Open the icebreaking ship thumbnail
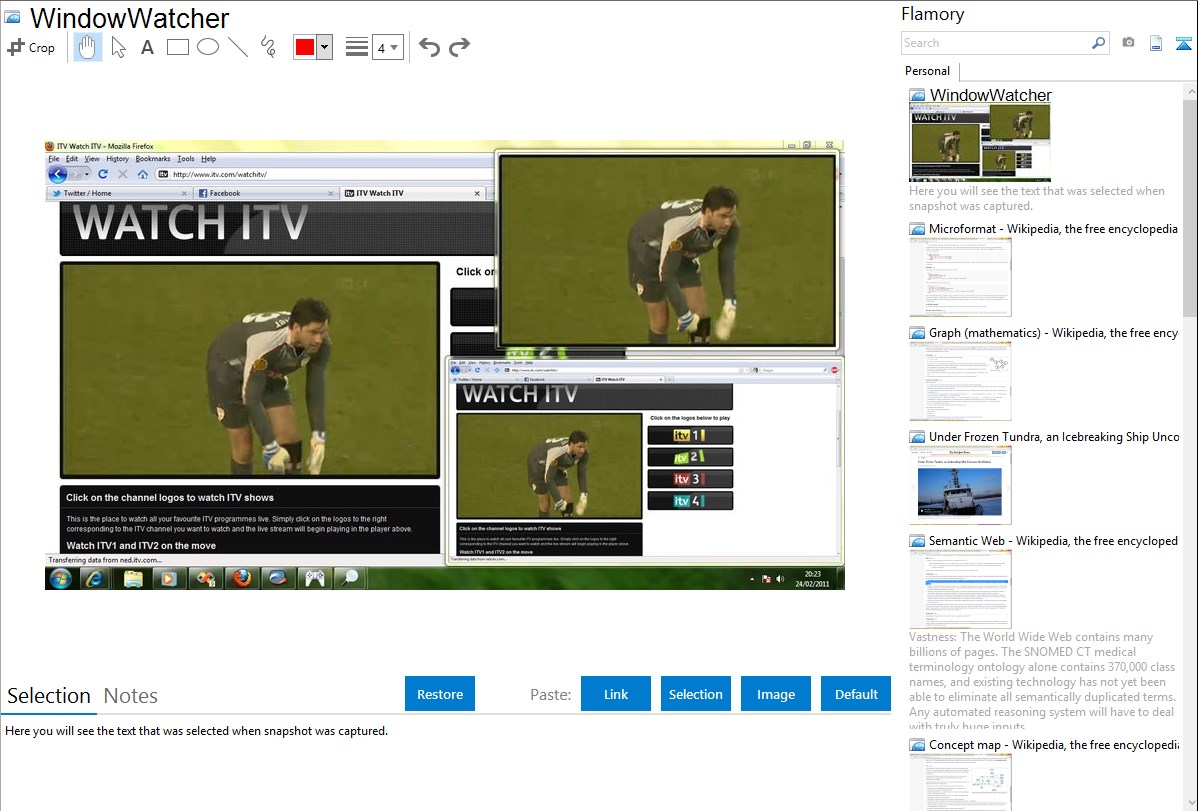The image size is (1198, 811). click(960, 485)
